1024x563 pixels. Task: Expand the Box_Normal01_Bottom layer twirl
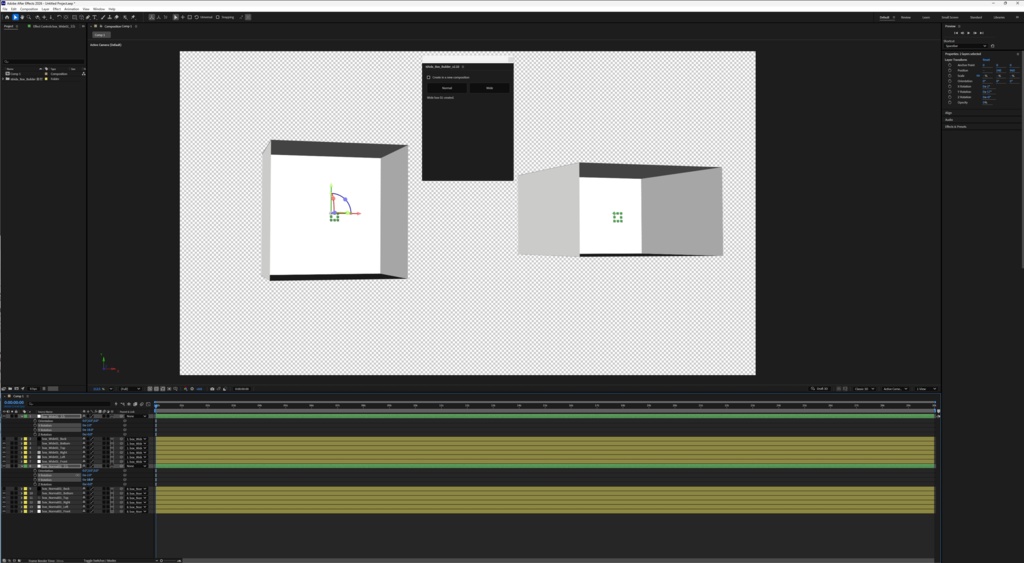pyautogui.click(x=22, y=493)
